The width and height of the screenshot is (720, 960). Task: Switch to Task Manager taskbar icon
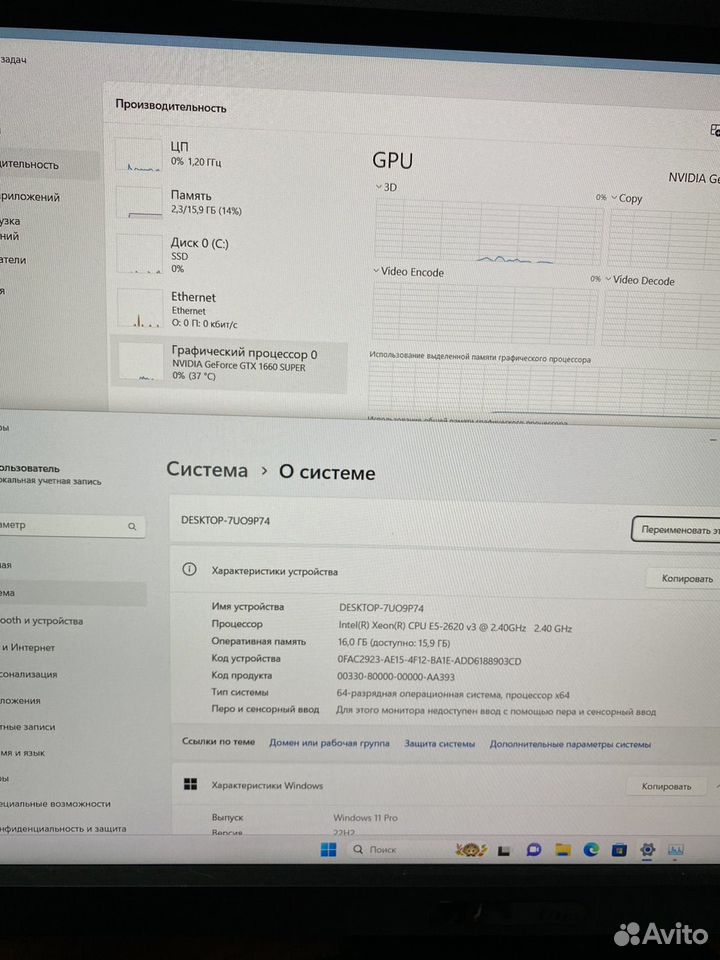(x=677, y=850)
